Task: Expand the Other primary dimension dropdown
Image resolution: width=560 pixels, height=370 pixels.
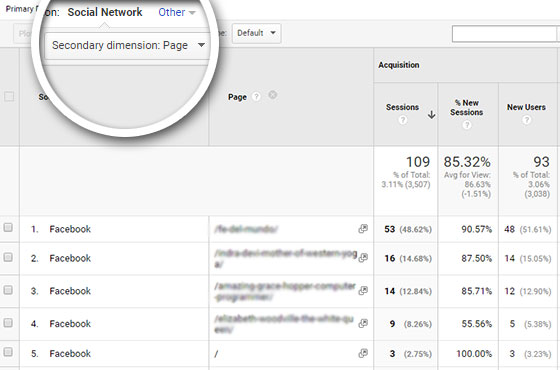Action: (x=177, y=12)
